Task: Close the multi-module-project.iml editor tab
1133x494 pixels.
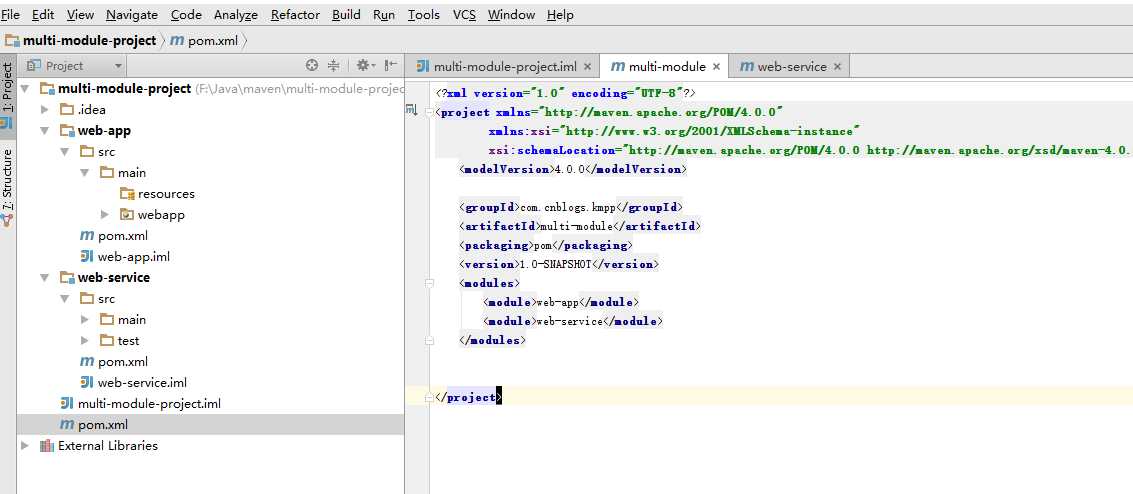Action: pyautogui.click(x=587, y=66)
